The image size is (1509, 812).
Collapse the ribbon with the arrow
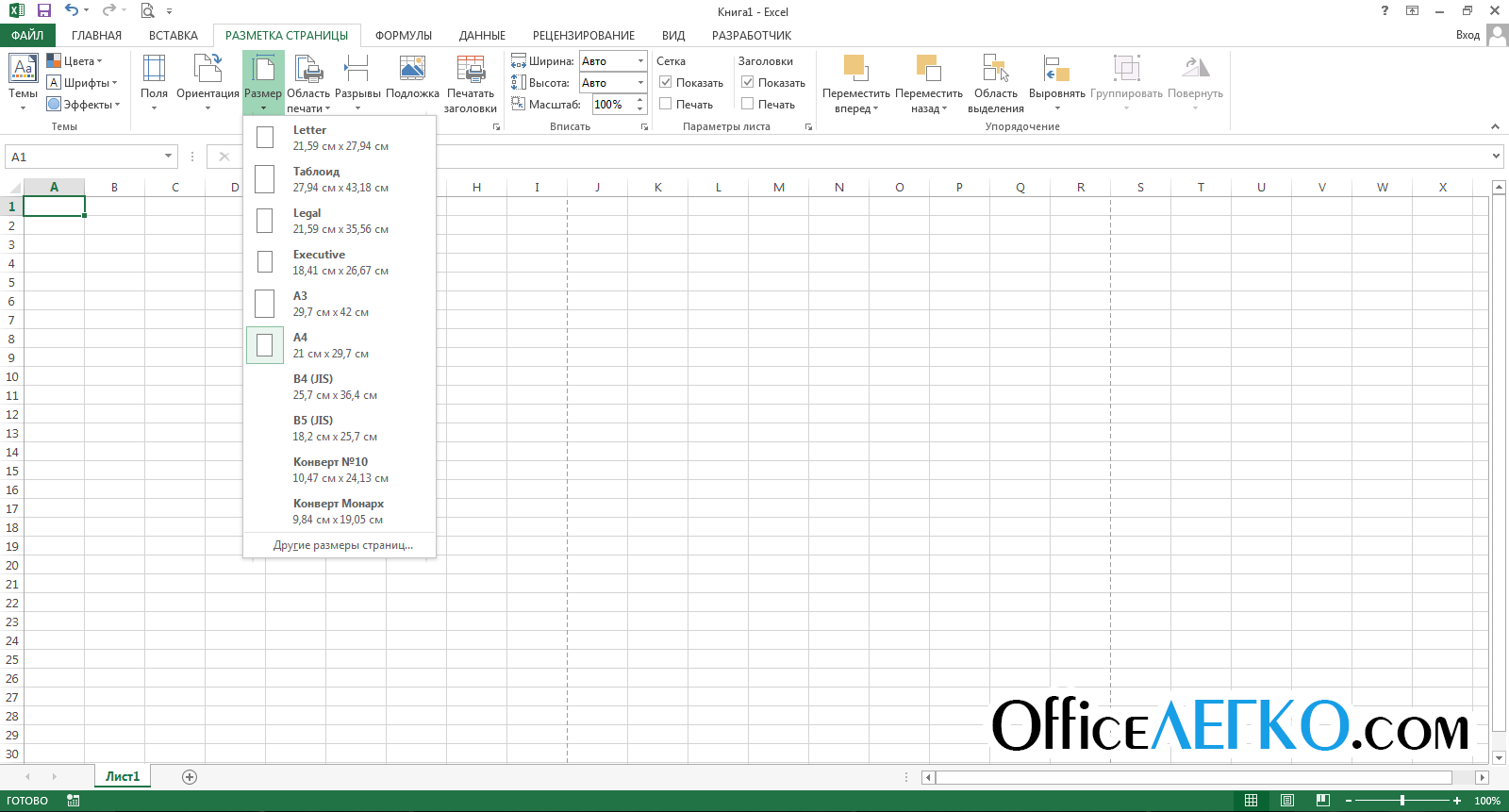click(1495, 126)
